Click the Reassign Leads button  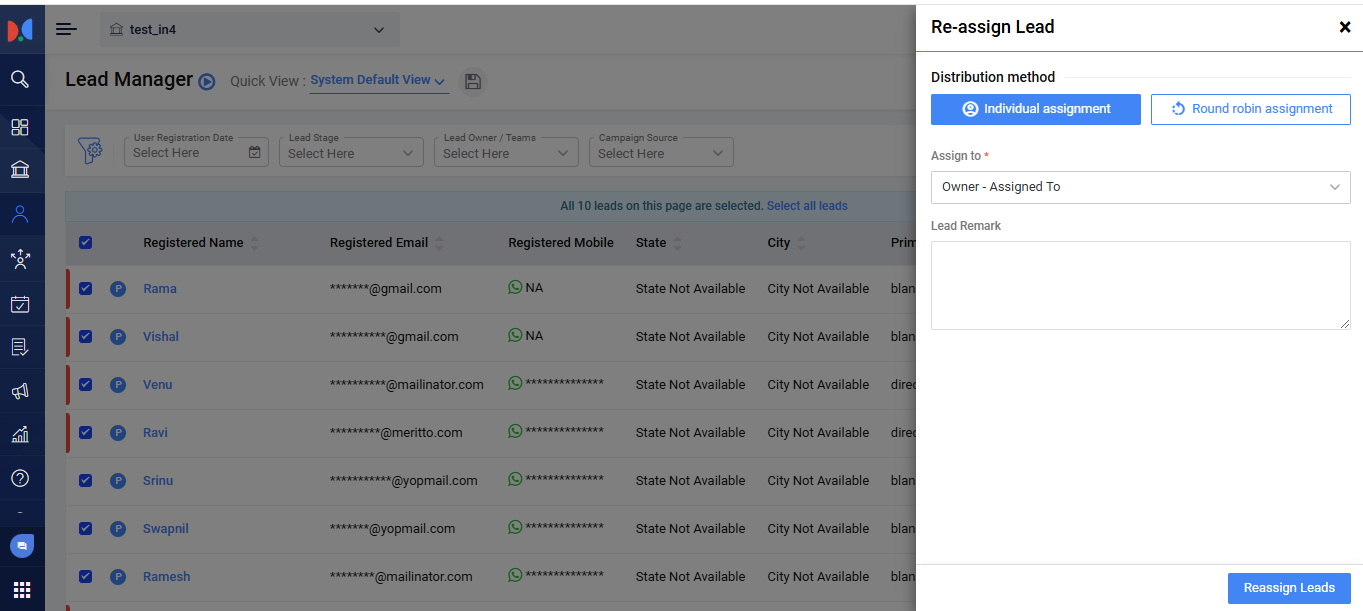(1288, 588)
